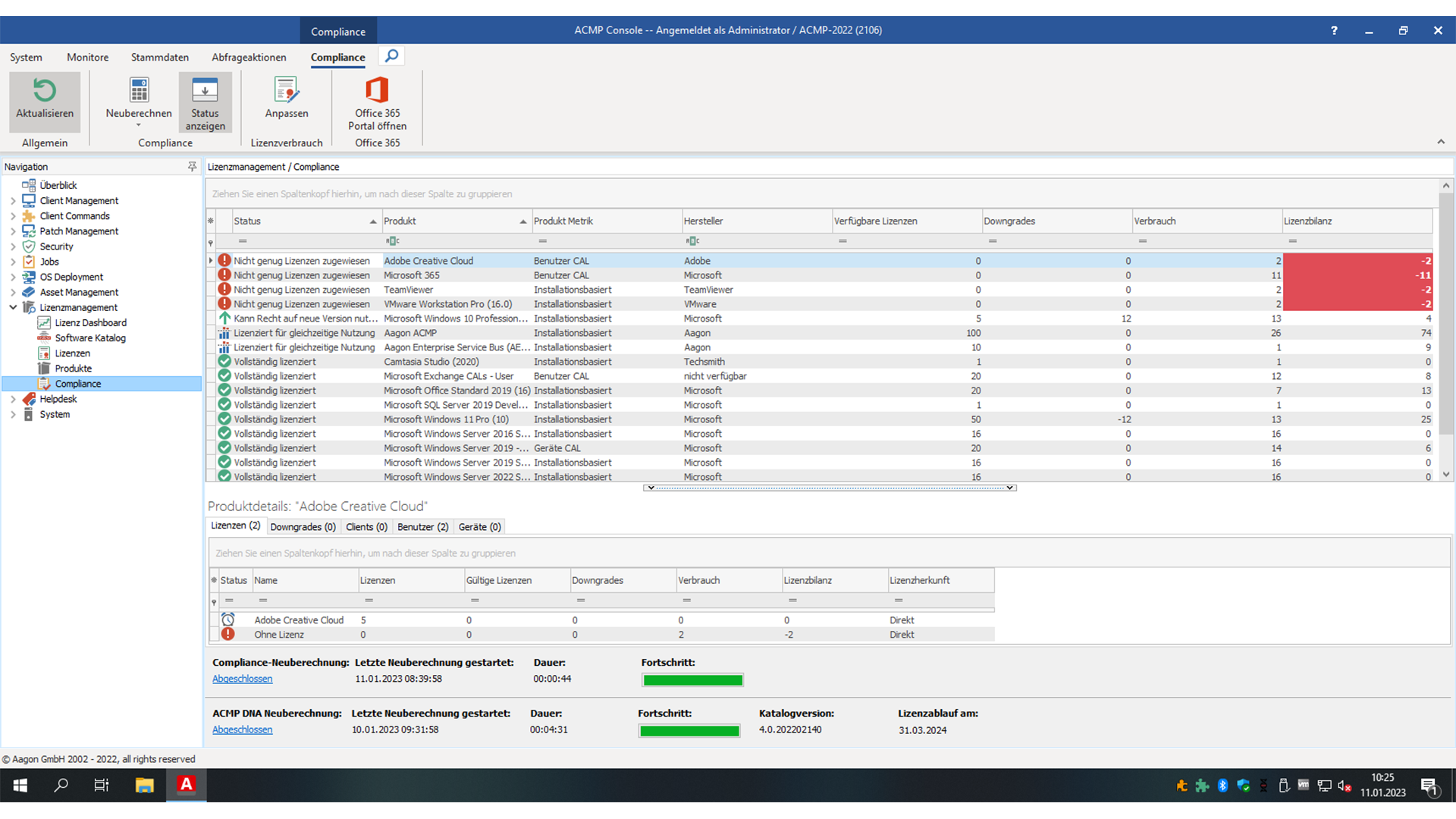1456x819 pixels.
Task: Switch to the Lizenzen (2) tab
Action: coord(236,526)
